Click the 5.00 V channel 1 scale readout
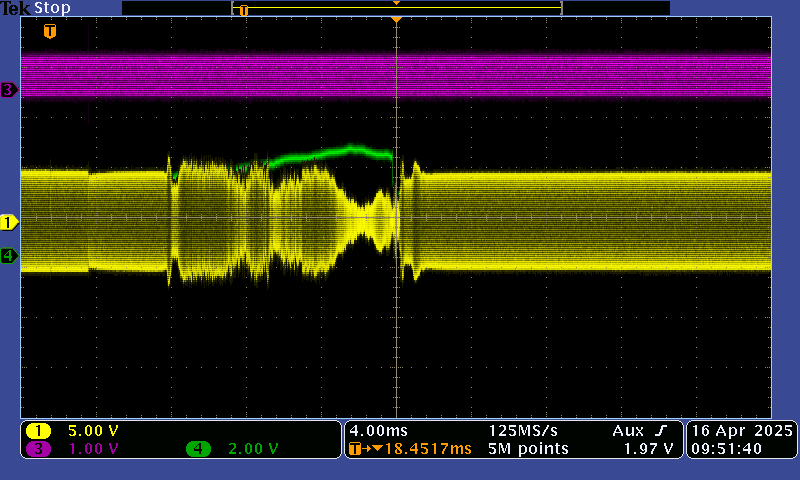This screenshot has height=480, width=800. click(x=92, y=430)
